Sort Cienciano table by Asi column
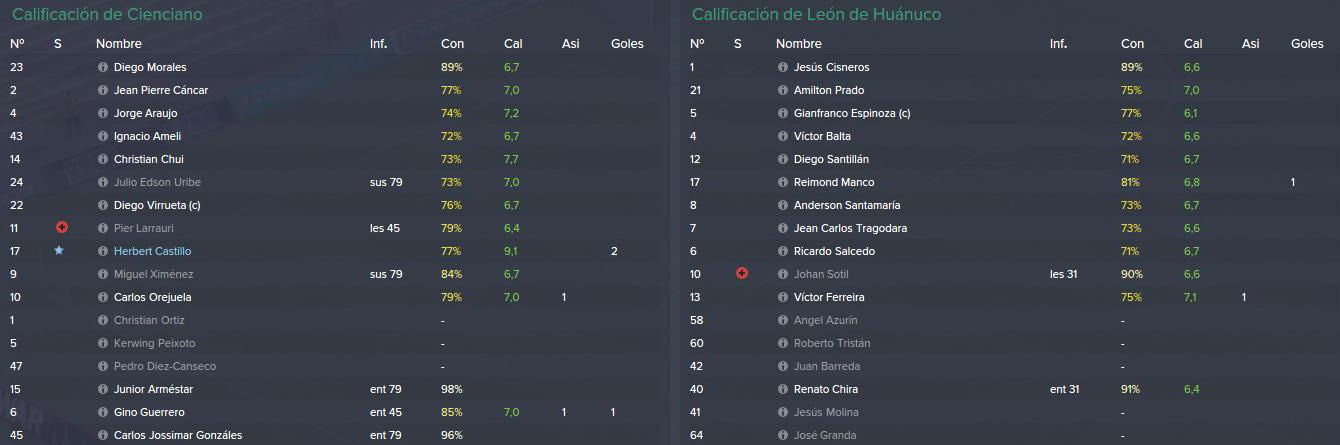 coord(570,44)
